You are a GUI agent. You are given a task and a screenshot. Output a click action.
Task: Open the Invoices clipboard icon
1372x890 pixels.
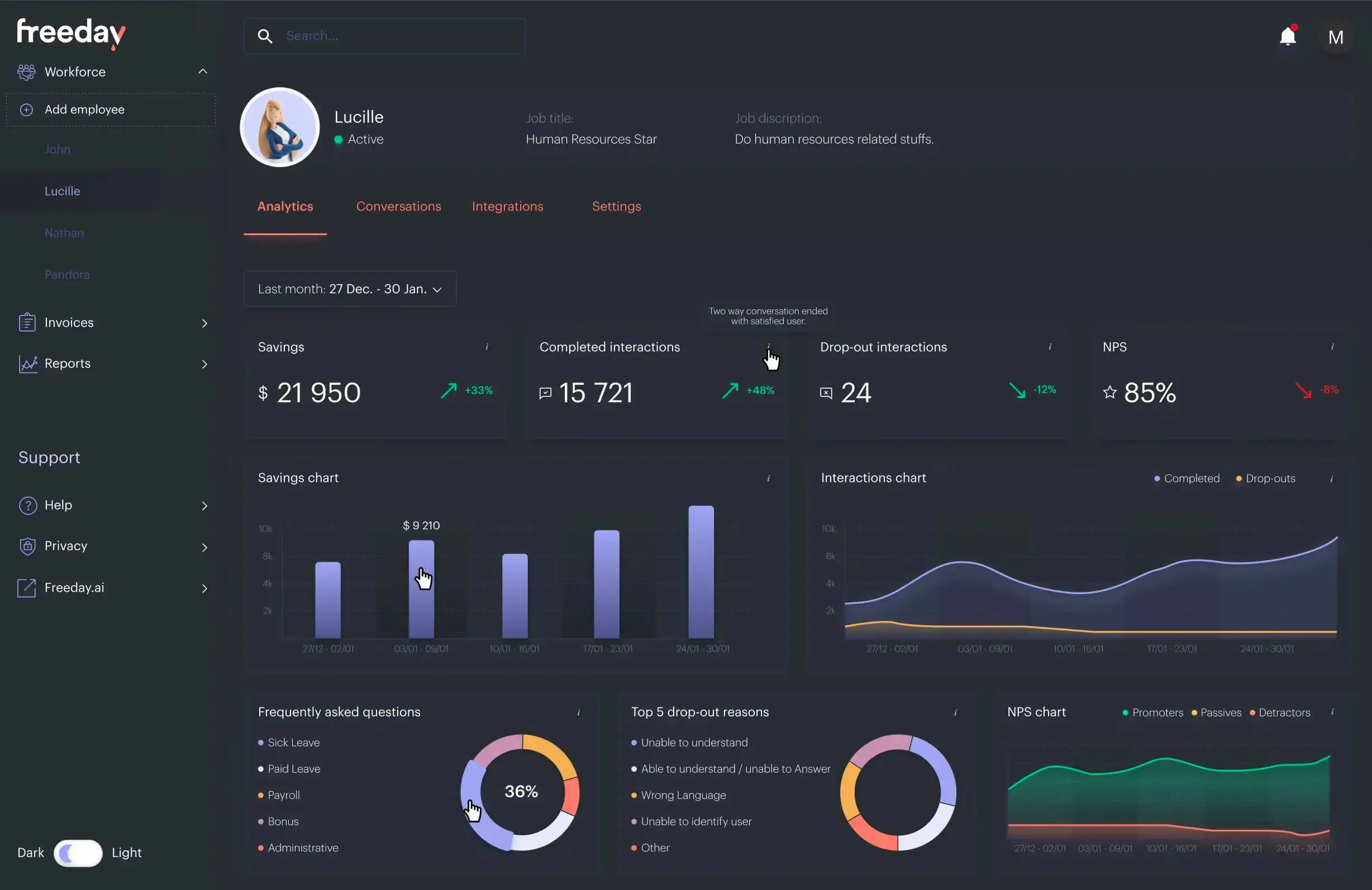[27, 323]
